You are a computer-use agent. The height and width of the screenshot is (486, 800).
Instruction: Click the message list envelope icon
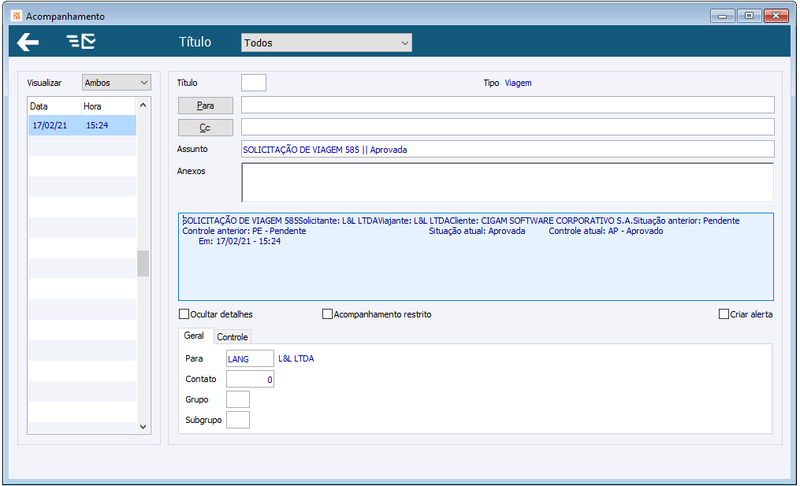[x=81, y=41]
